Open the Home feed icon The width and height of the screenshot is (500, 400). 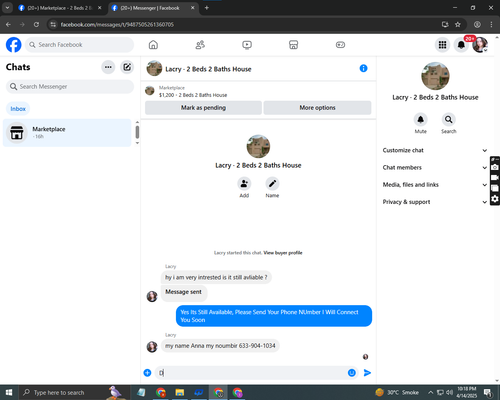point(153,45)
